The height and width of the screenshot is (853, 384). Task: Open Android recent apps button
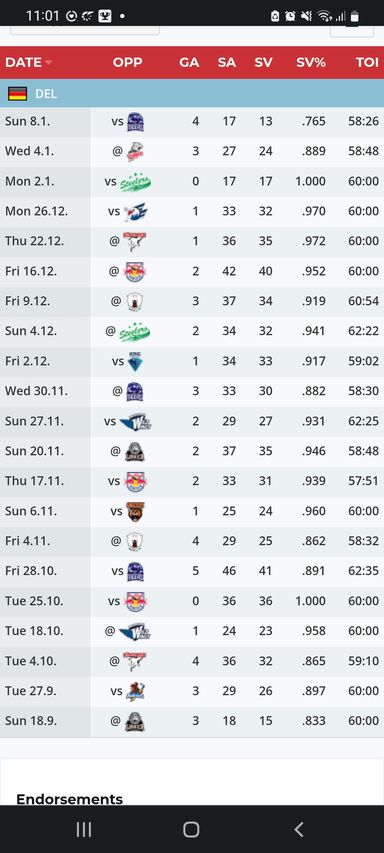[x=84, y=829]
